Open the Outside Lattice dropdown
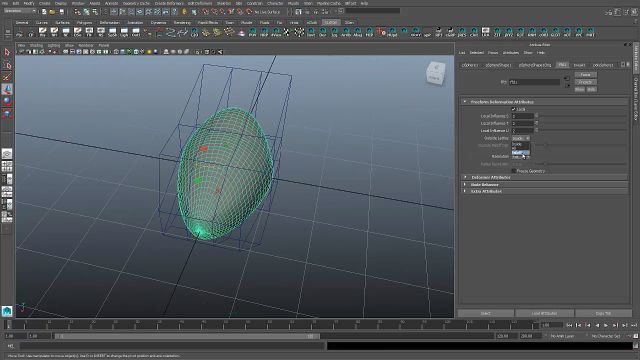 click(x=521, y=138)
